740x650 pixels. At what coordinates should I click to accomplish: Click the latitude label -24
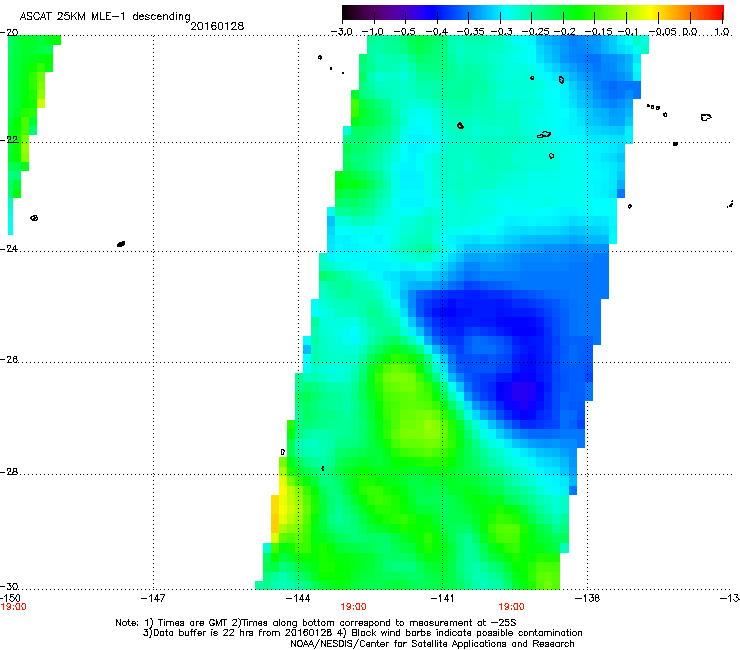pos(9,248)
